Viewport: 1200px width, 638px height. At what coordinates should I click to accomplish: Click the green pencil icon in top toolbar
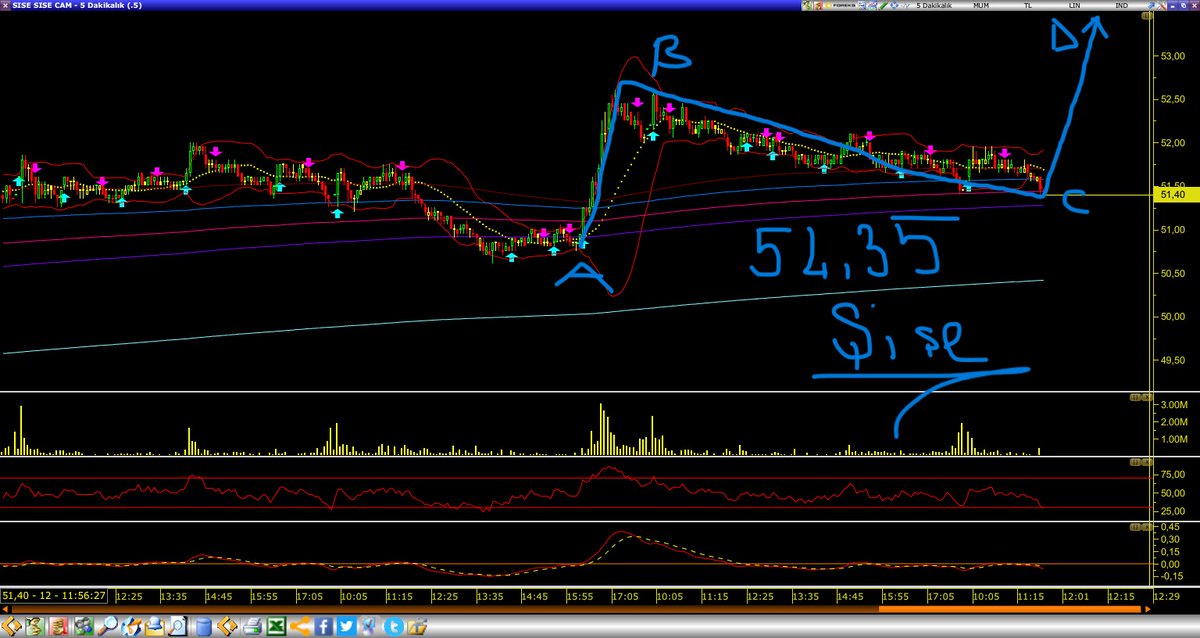883,6
